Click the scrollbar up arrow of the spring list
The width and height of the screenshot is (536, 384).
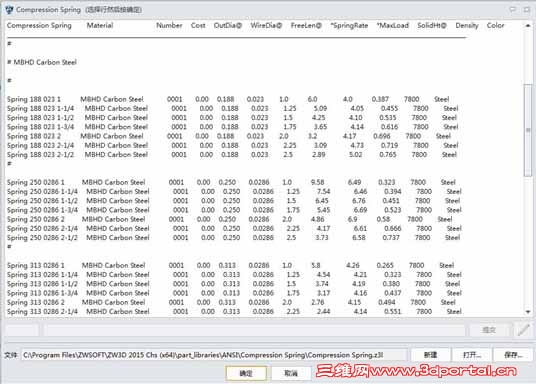(528, 26)
